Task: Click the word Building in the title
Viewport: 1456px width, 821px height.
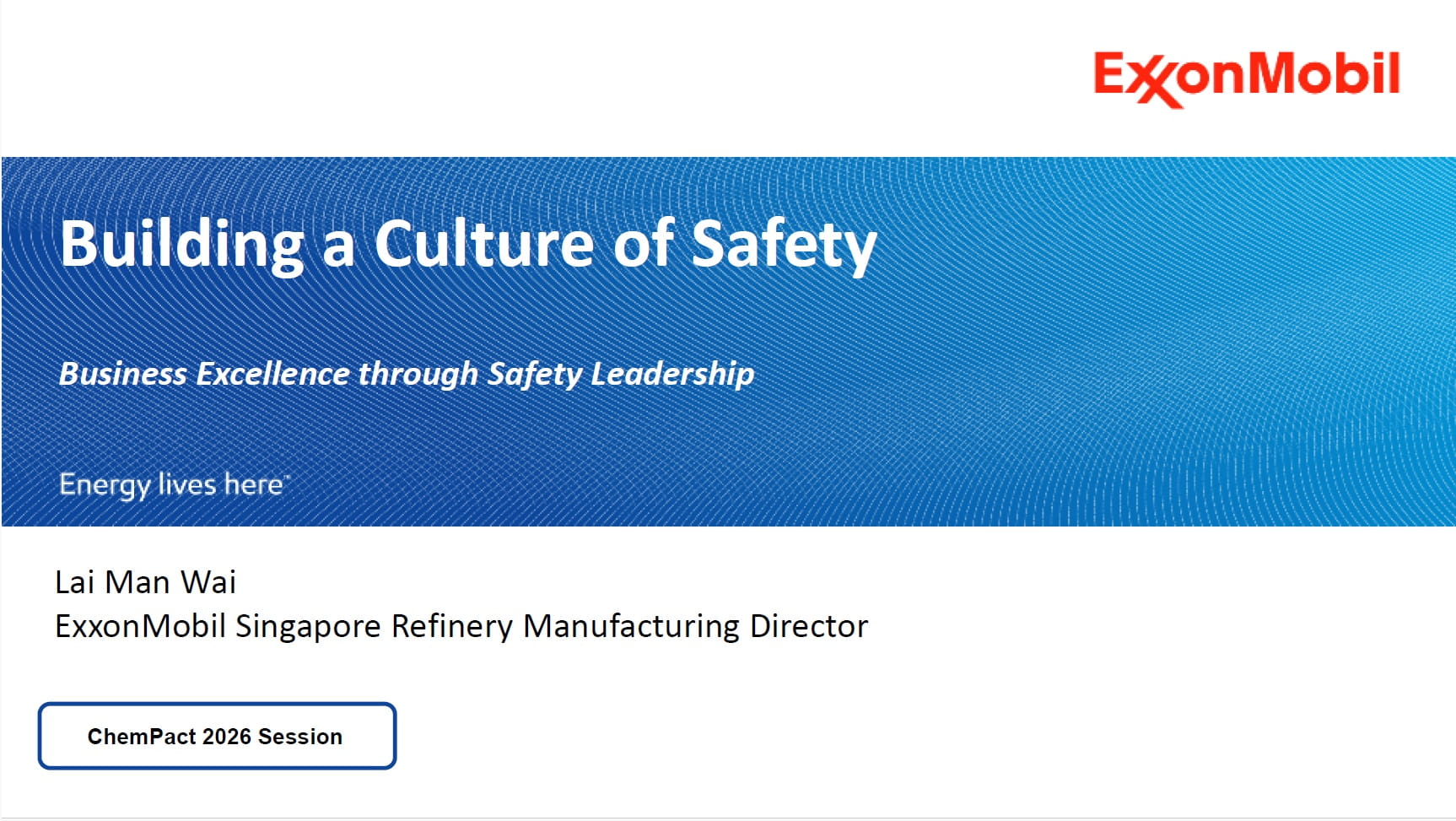Action: pos(181,244)
